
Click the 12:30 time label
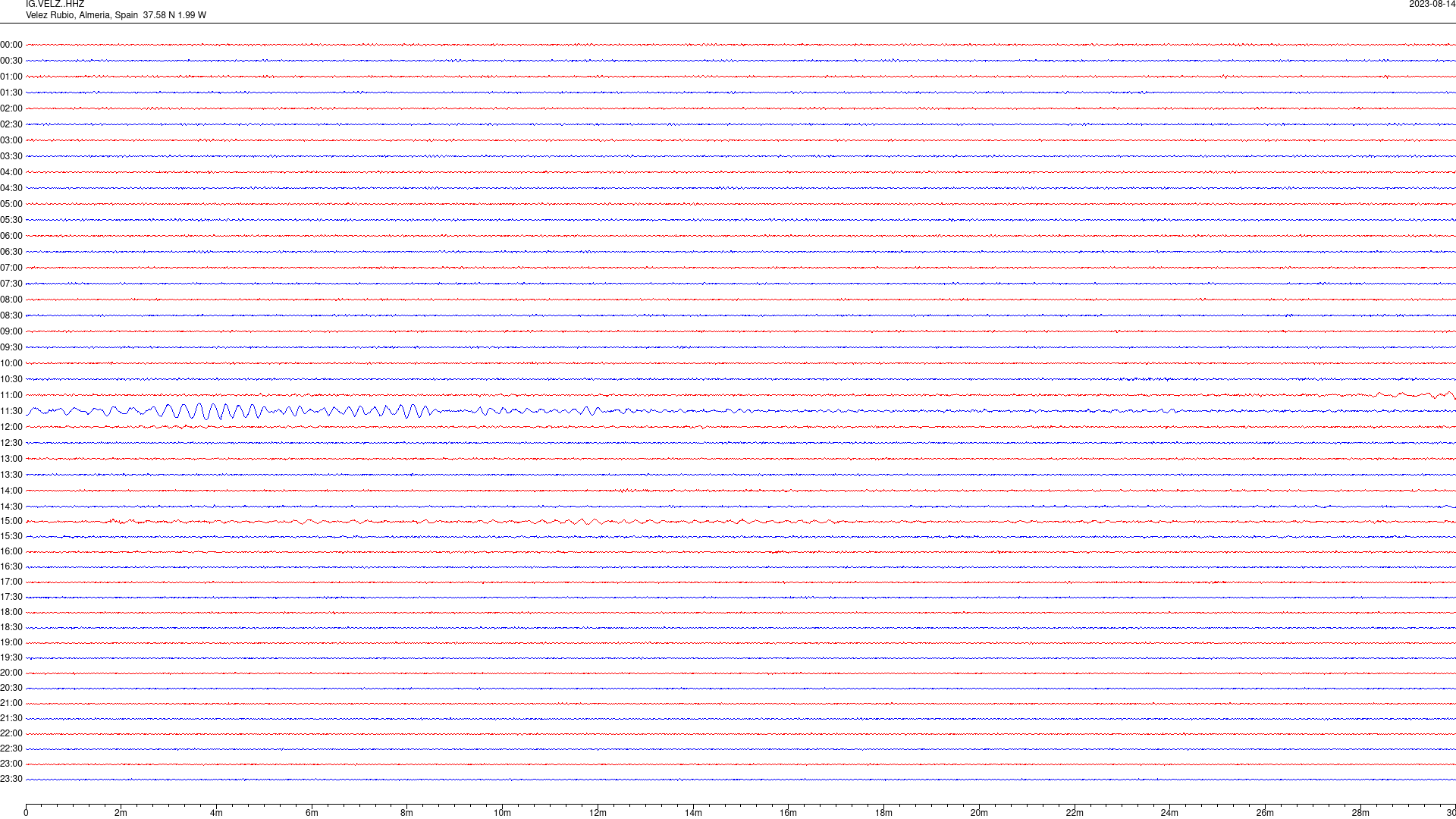[x=11, y=443]
